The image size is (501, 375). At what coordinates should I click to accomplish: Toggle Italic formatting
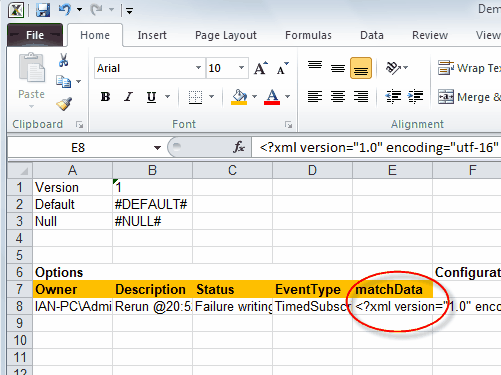pyautogui.click(x=128, y=97)
